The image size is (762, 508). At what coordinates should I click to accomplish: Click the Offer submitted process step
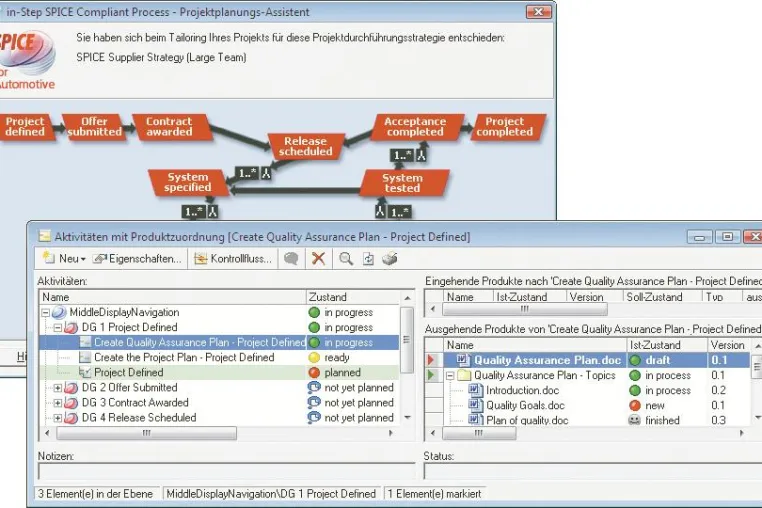94,127
